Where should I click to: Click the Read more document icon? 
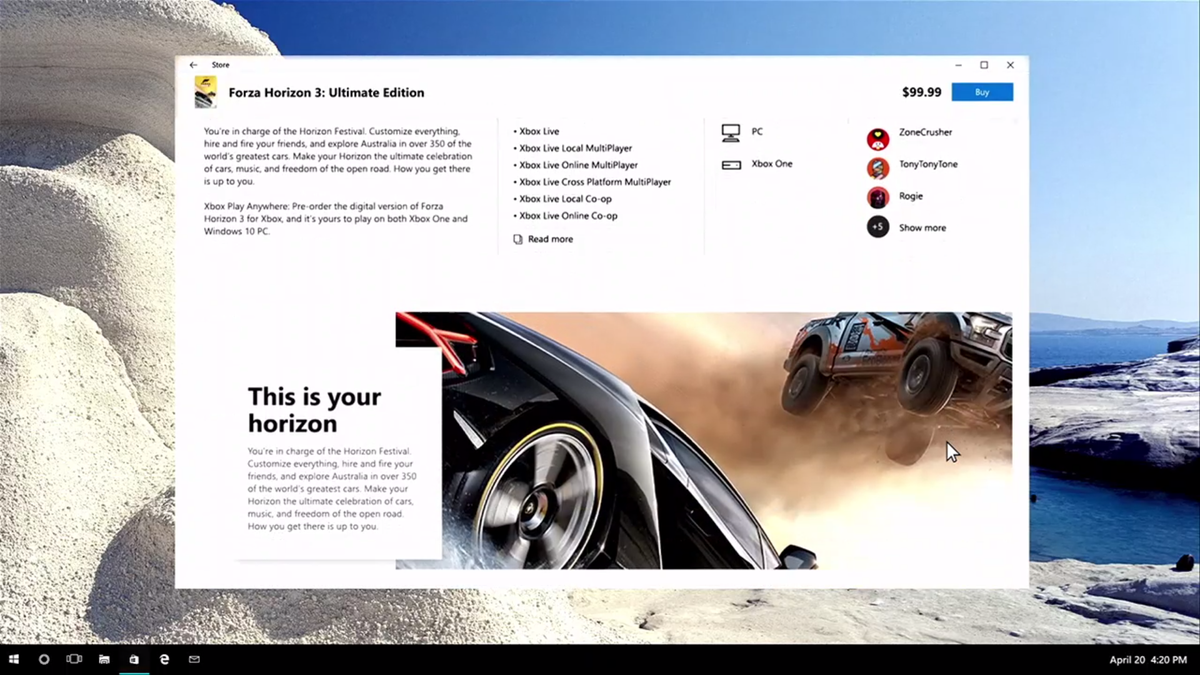click(x=518, y=239)
